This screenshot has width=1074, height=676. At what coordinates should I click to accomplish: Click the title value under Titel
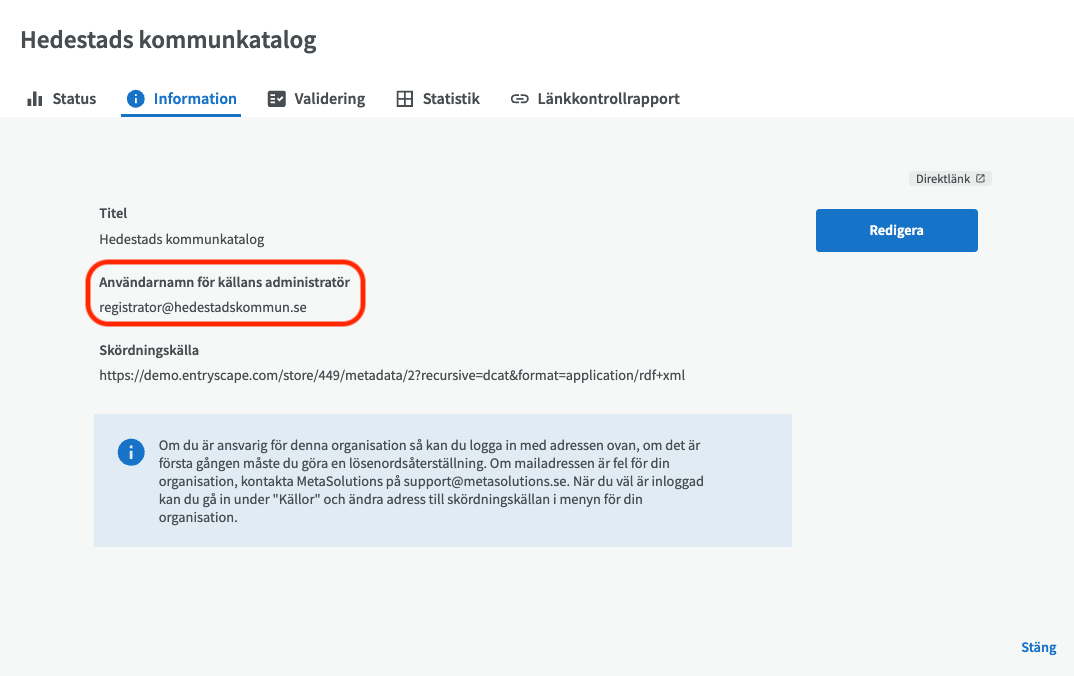(182, 239)
